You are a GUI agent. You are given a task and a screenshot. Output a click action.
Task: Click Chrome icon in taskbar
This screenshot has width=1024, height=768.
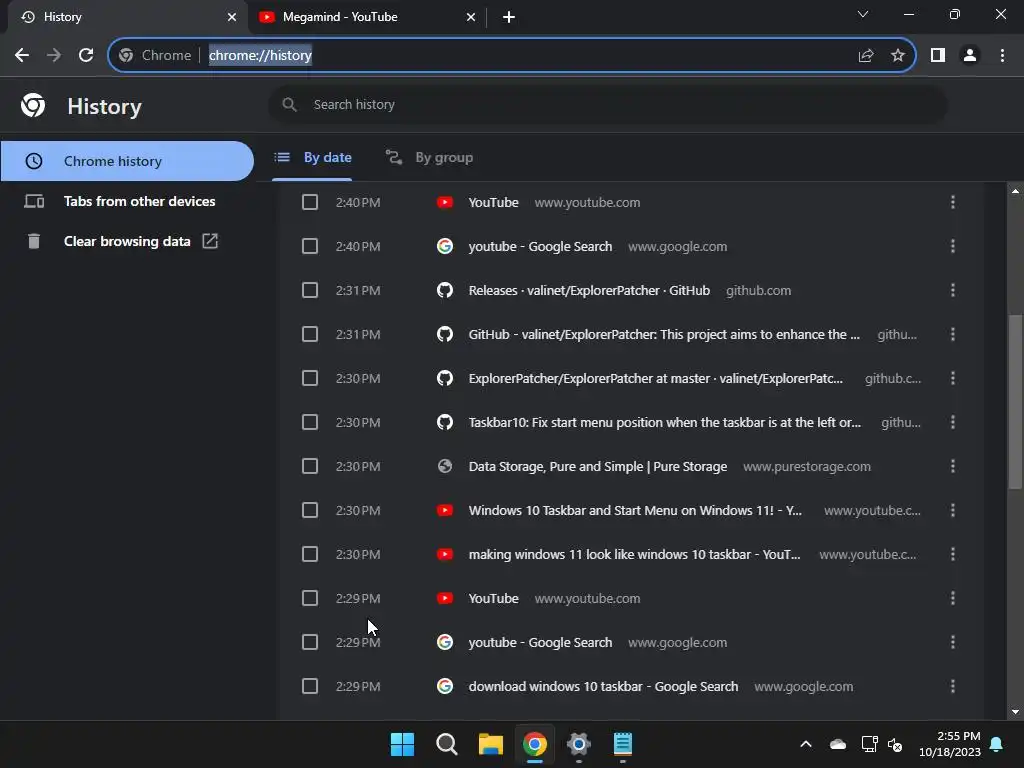[x=534, y=744]
